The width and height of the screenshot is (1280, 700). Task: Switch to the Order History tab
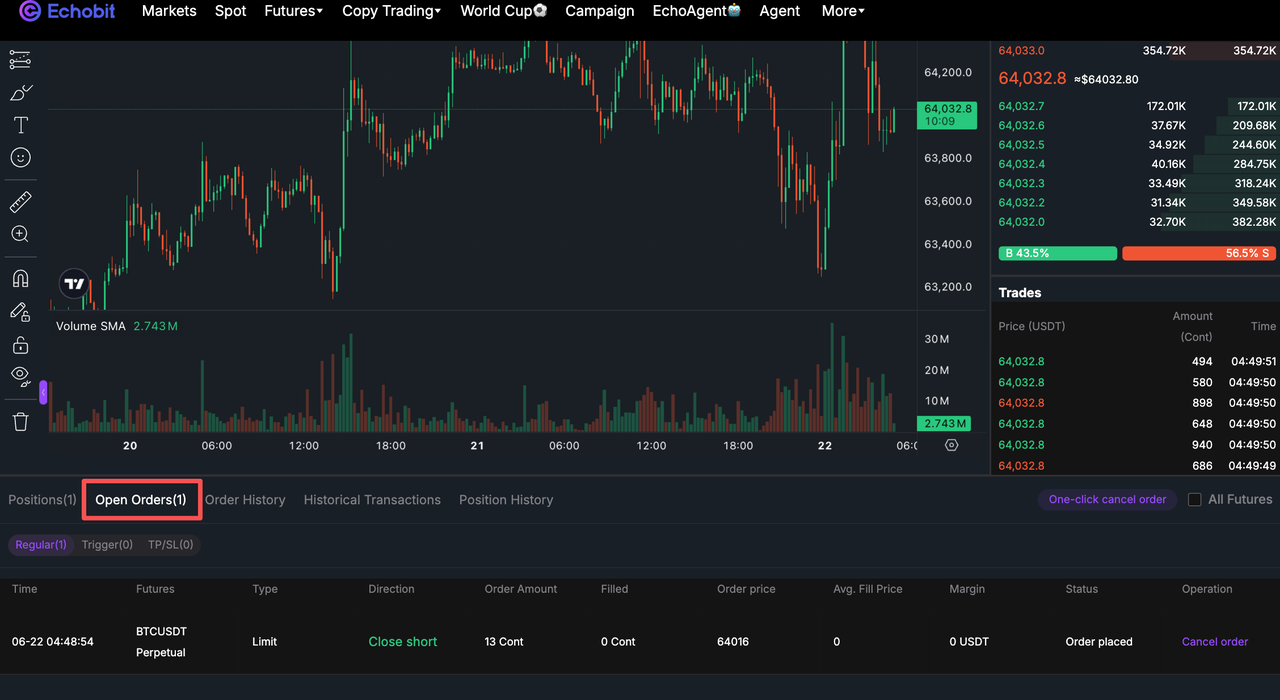245,500
